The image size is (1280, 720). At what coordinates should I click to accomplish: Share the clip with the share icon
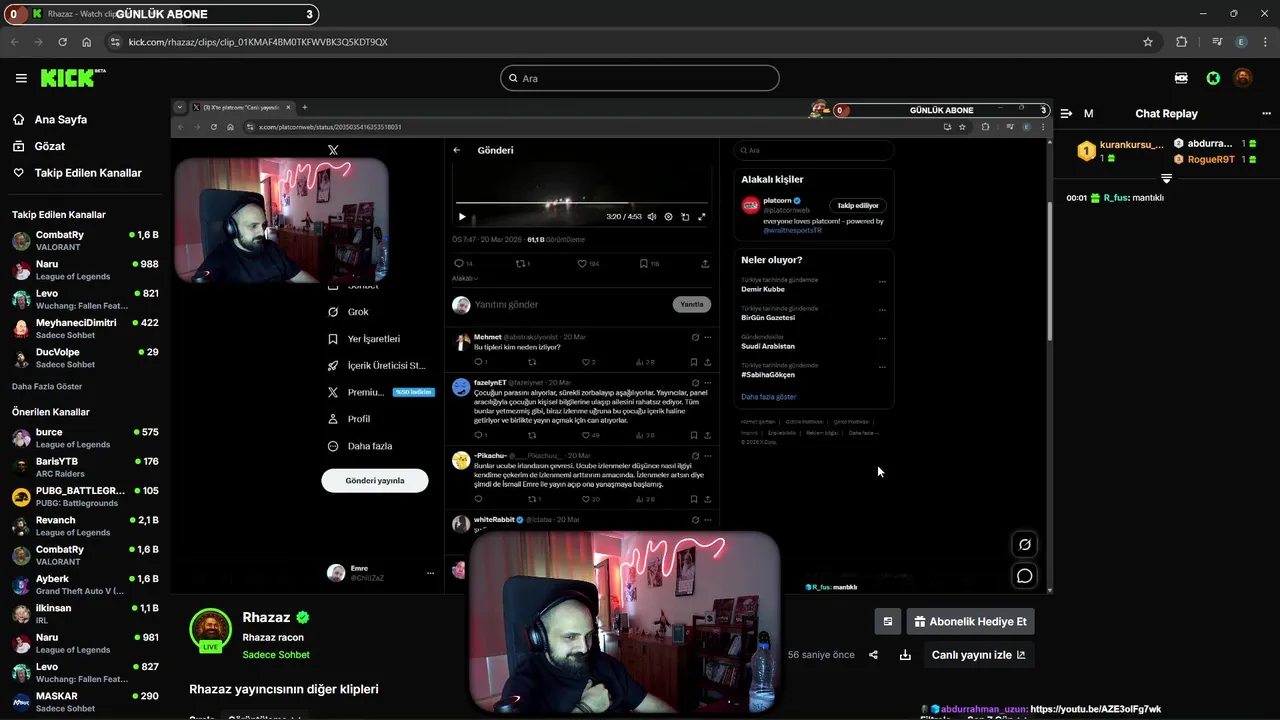[x=873, y=655]
